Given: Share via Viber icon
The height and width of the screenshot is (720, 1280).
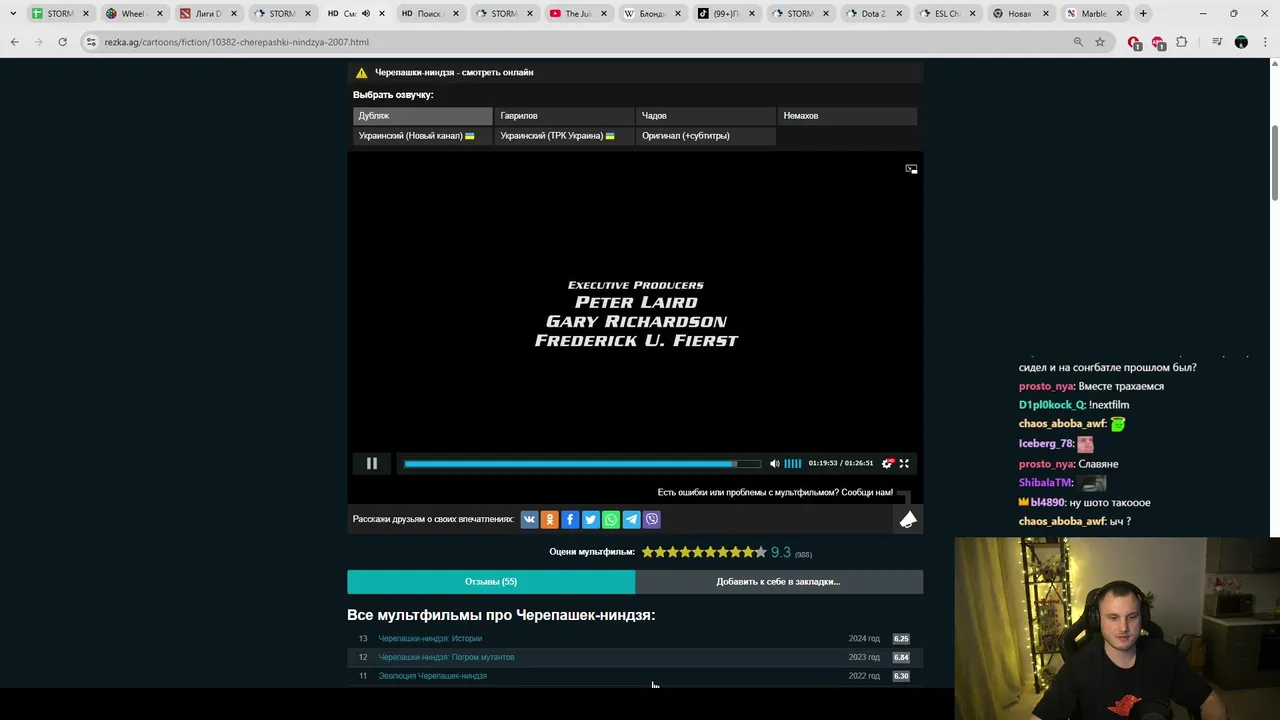Looking at the screenshot, I should (x=652, y=519).
